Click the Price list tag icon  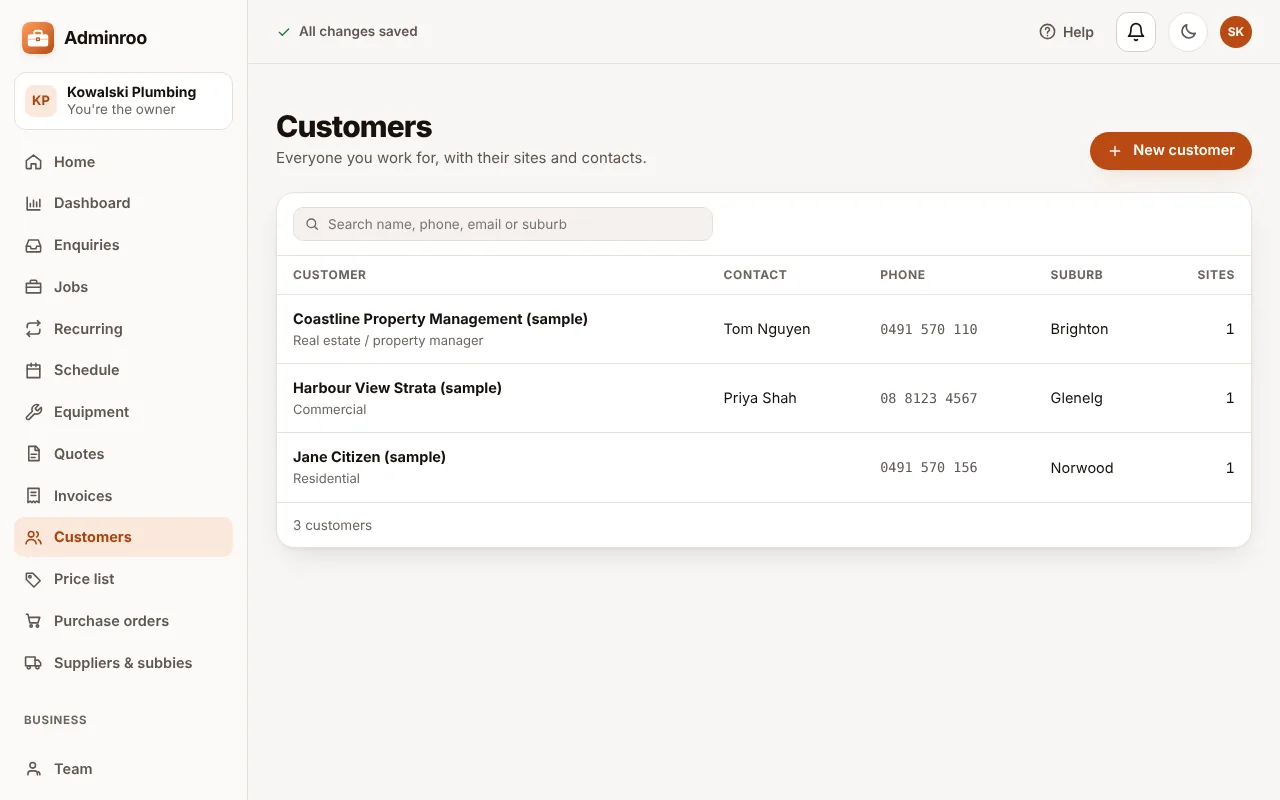(34, 579)
